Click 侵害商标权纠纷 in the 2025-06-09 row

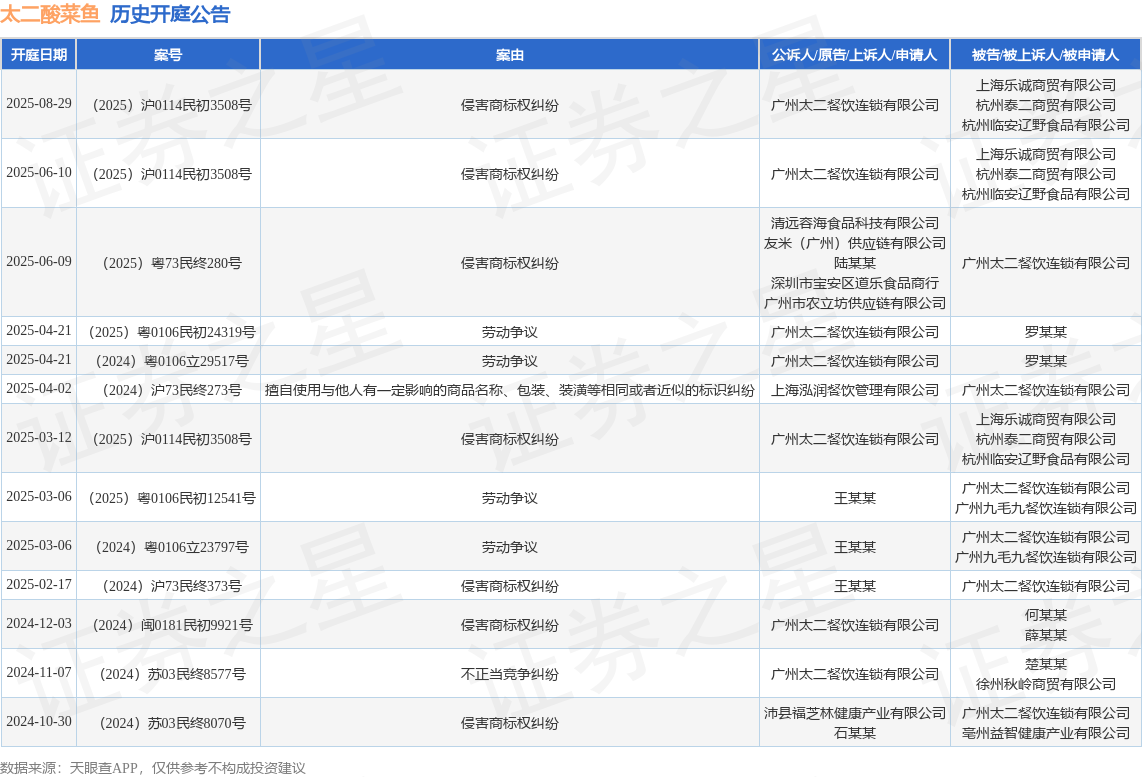coord(510,263)
